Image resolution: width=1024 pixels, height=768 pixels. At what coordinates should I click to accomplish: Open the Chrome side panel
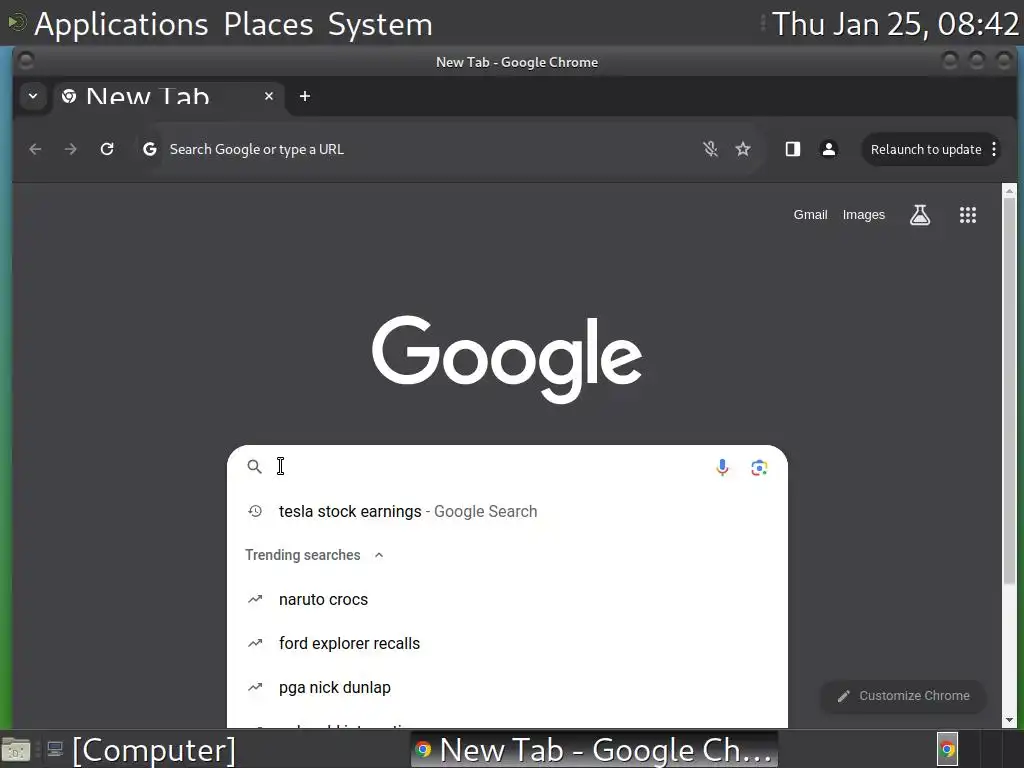[793, 150]
